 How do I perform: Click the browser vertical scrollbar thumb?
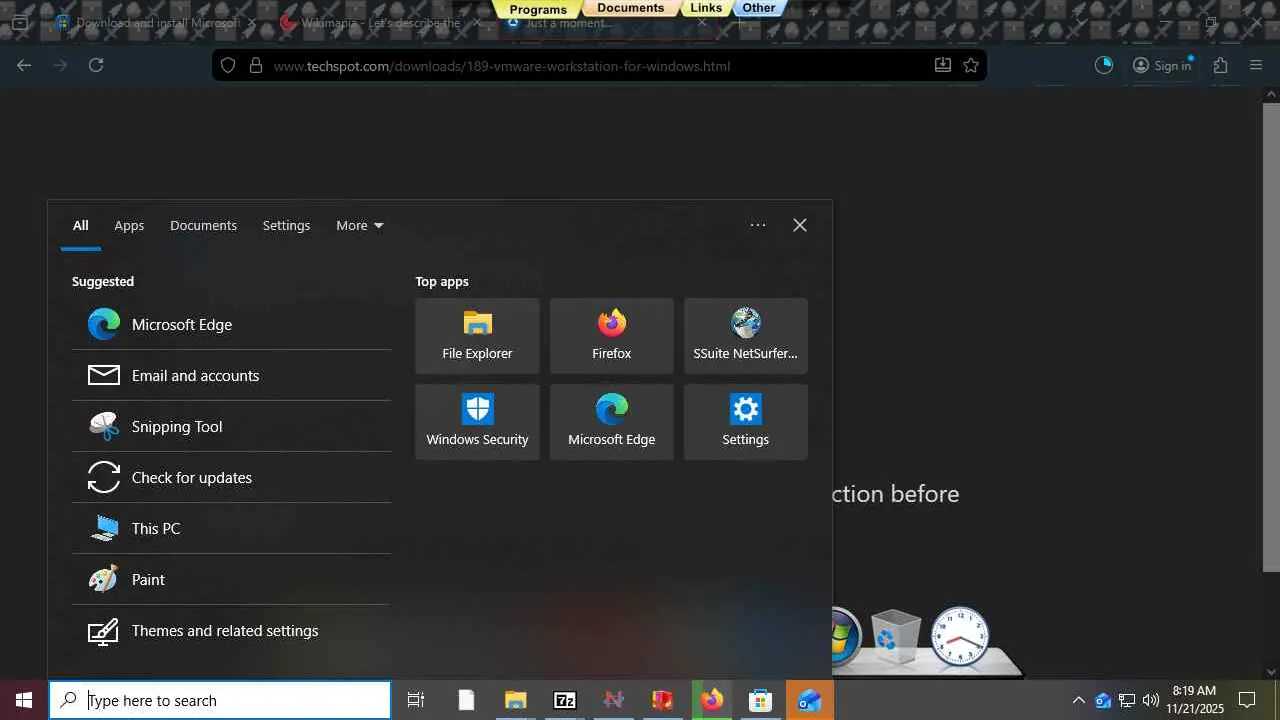(1272, 336)
